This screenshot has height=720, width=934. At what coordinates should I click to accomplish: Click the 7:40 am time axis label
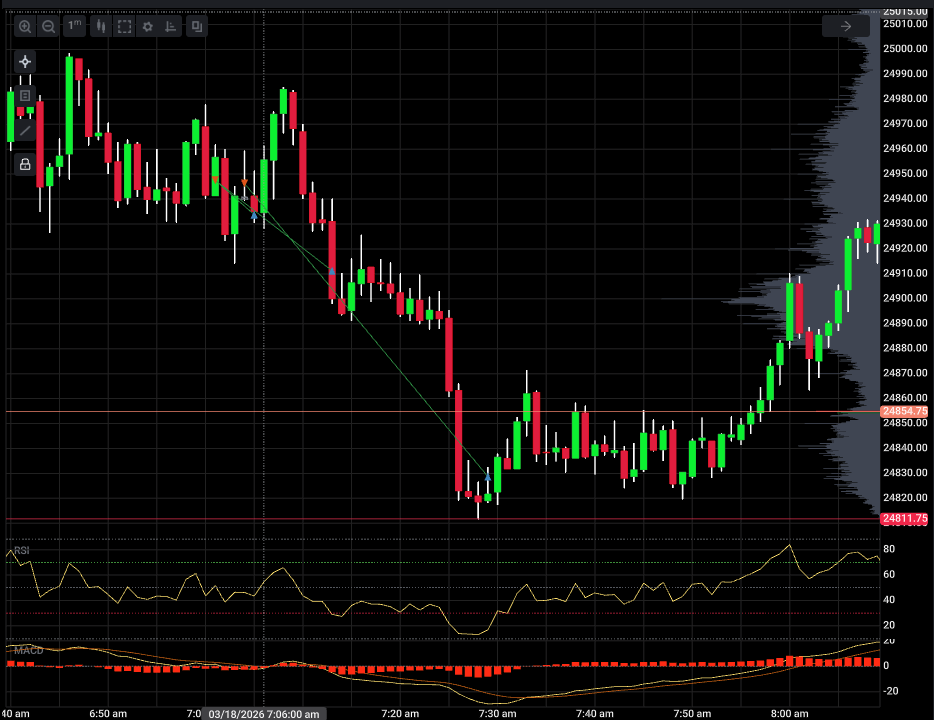tap(594, 713)
